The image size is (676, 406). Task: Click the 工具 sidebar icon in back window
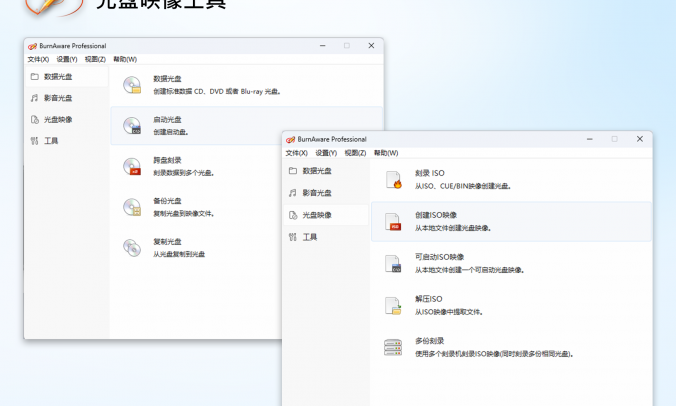click(34, 141)
